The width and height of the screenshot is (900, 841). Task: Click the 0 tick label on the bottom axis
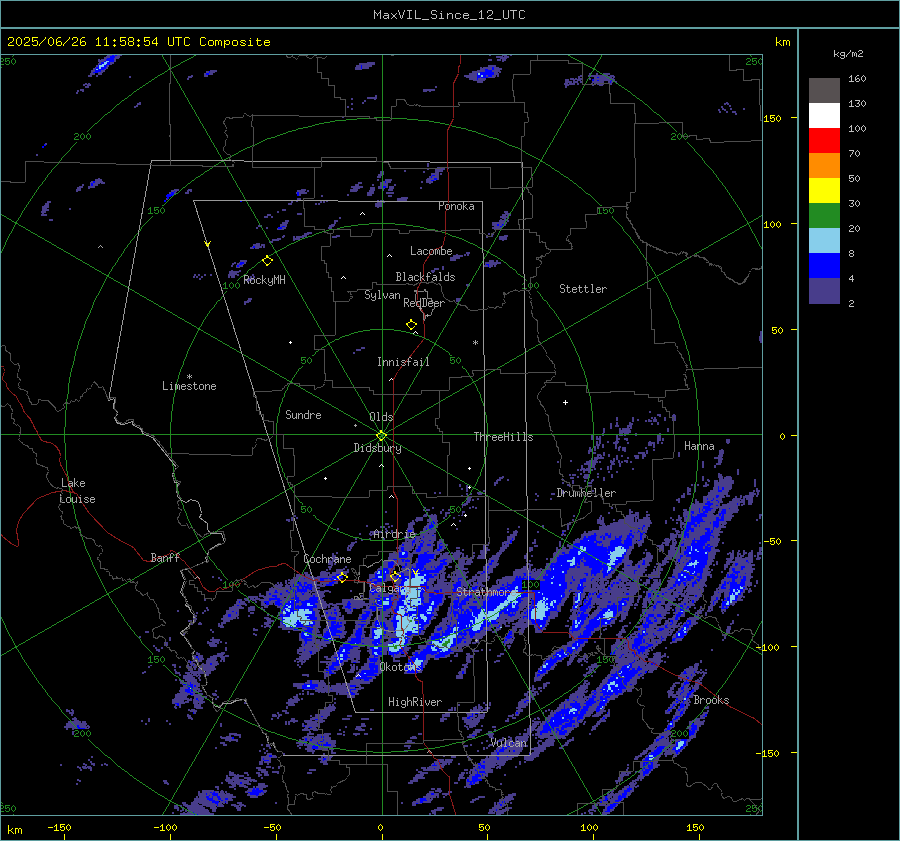(x=381, y=828)
